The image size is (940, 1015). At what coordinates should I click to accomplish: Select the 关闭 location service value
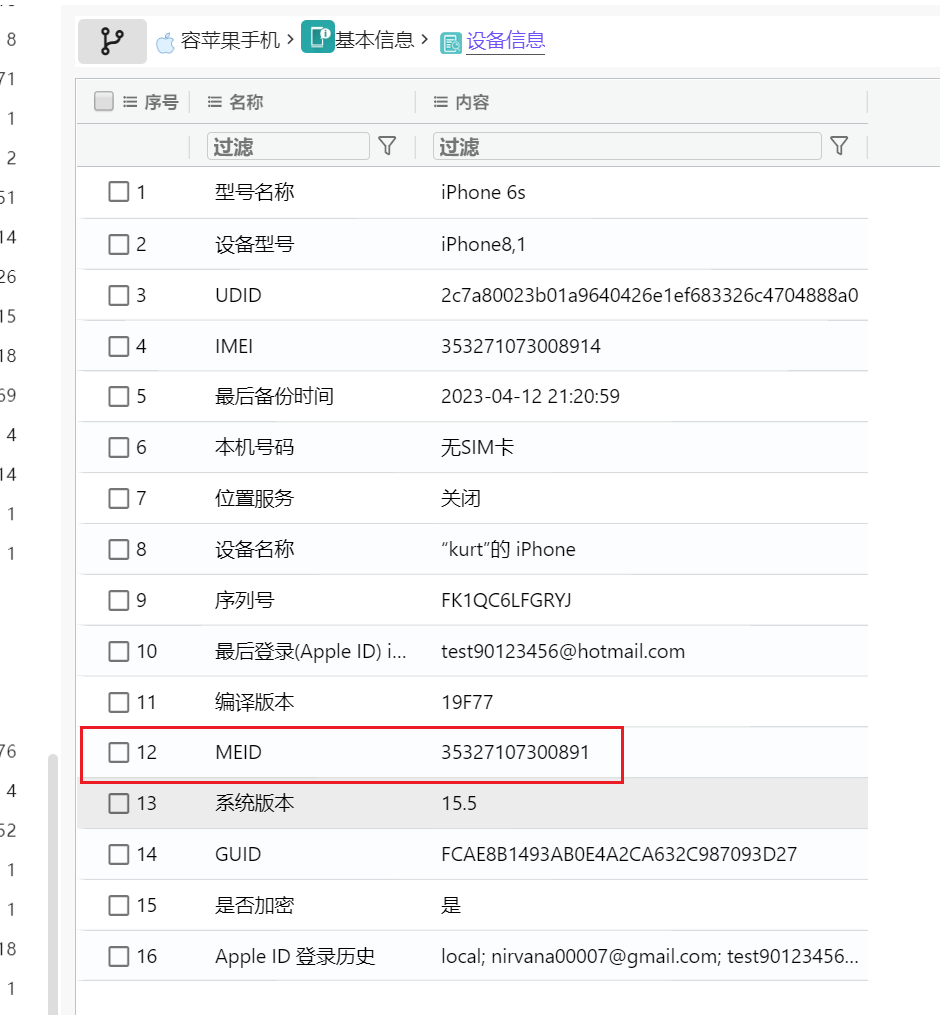coord(460,498)
